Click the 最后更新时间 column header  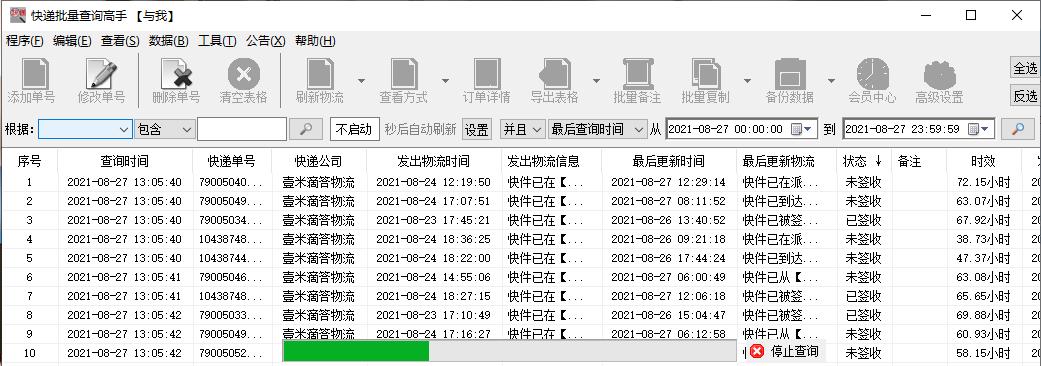[x=669, y=161]
